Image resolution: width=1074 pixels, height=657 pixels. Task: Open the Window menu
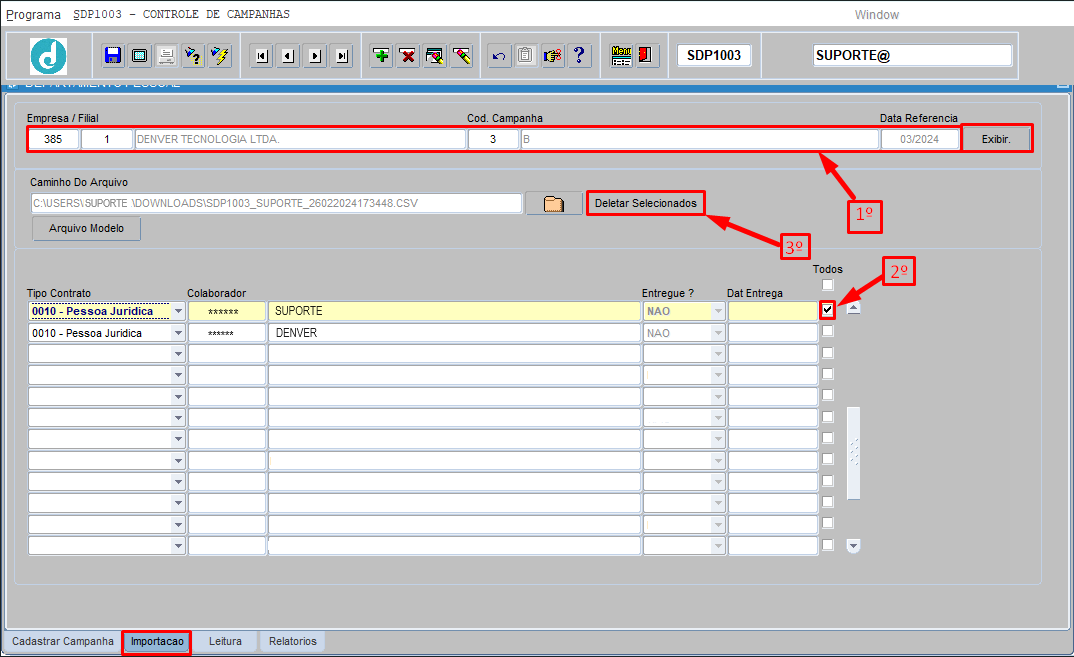877,14
